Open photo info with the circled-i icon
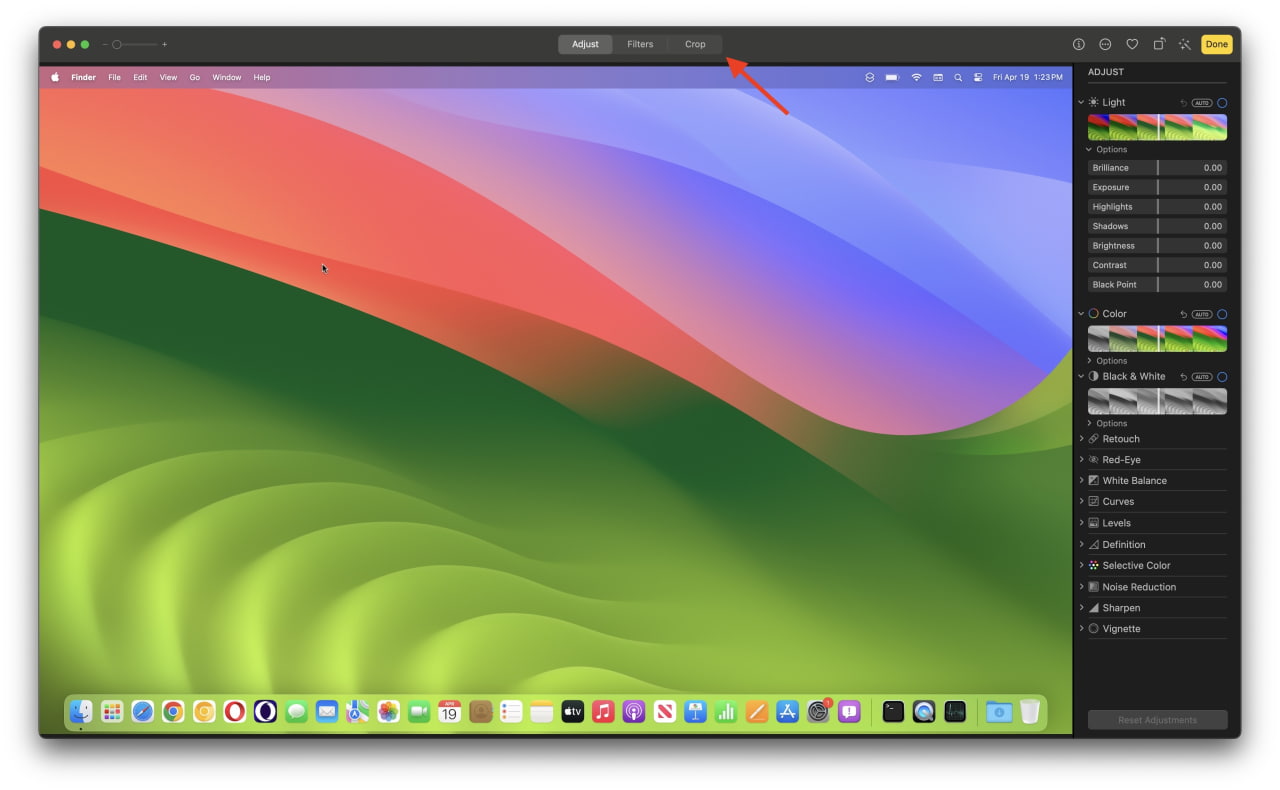Viewport: 1280px width, 790px height. coord(1079,44)
